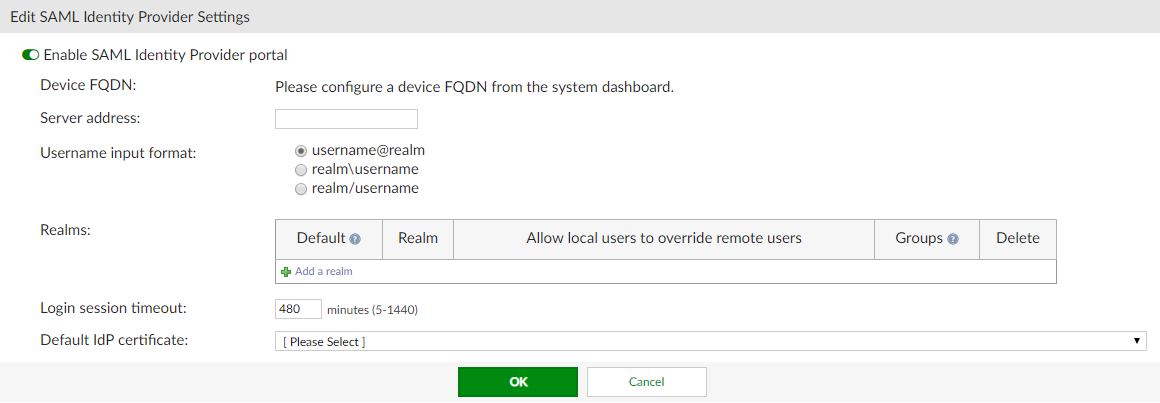Click 'Allow local users to override' header

pyautogui.click(x=663, y=239)
